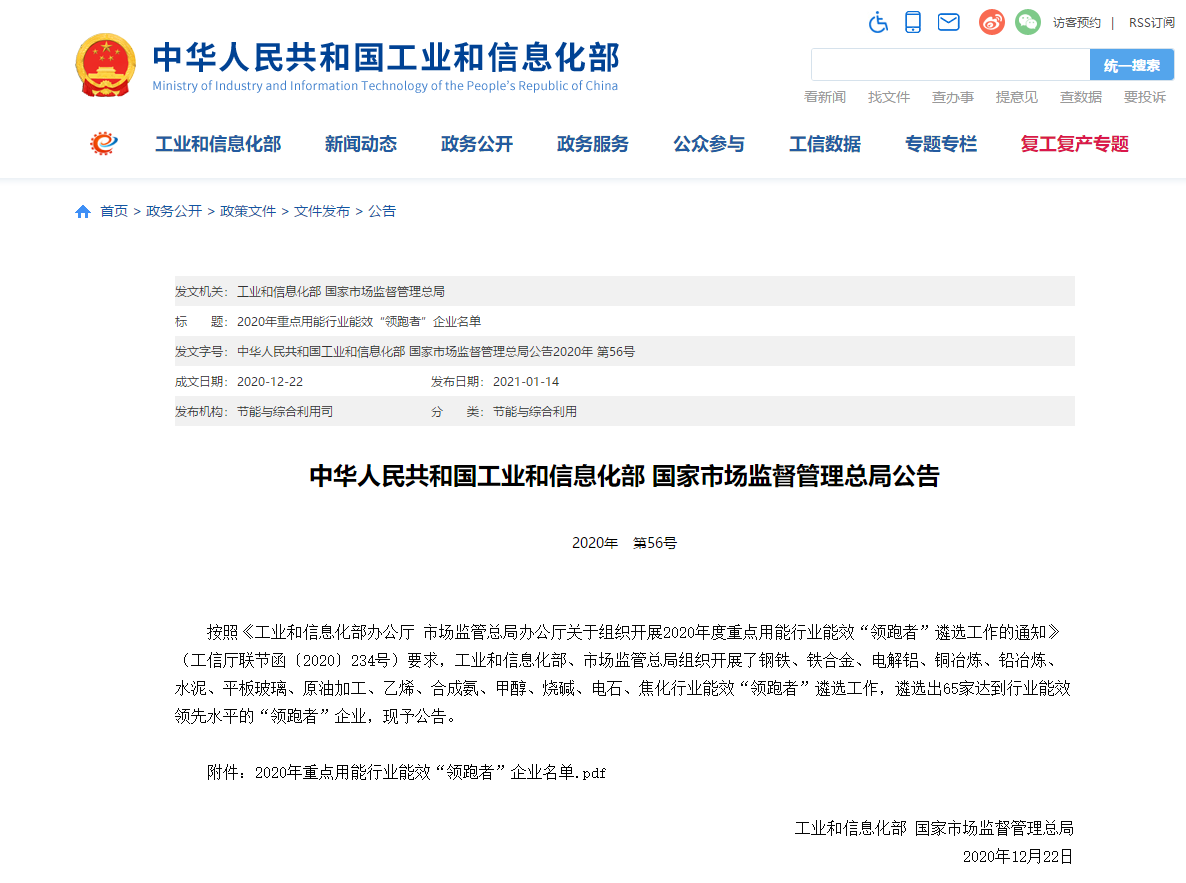This screenshot has height=883, width=1186.
Task: Select 找文件 search category
Action: click(x=889, y=97)
